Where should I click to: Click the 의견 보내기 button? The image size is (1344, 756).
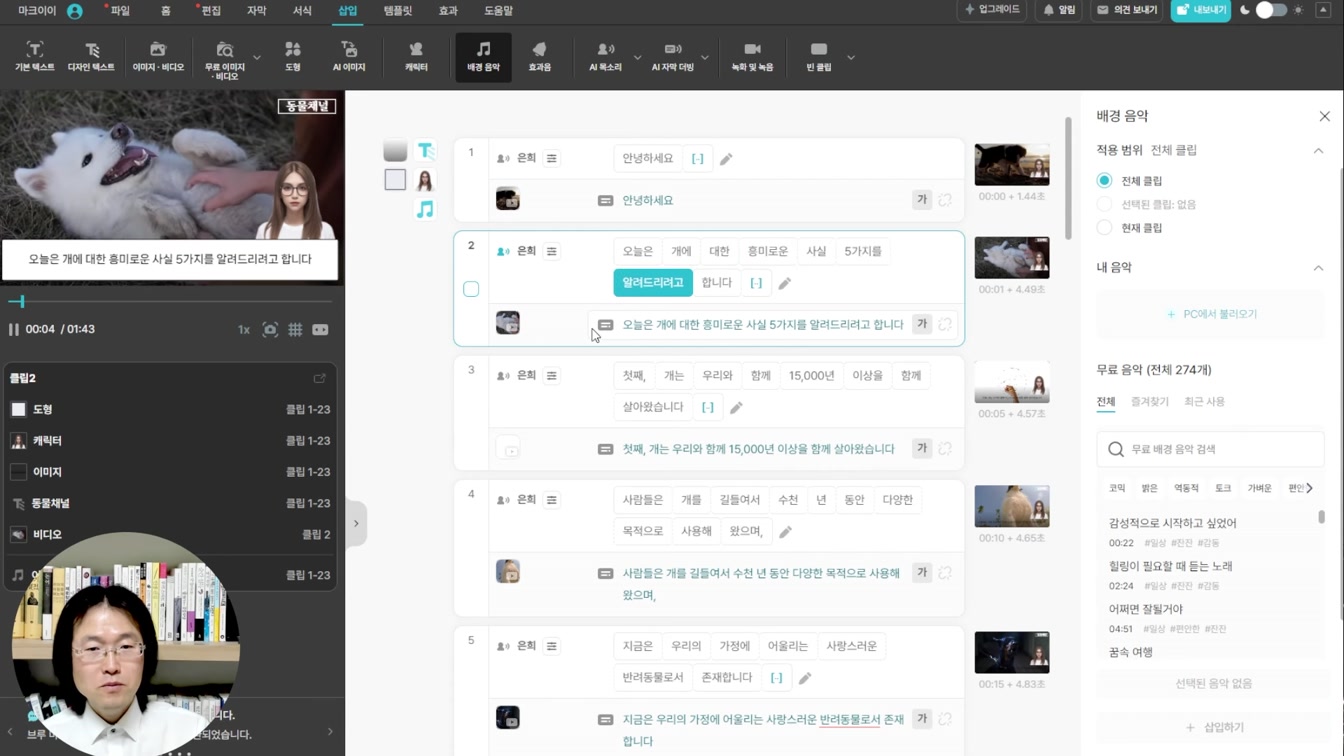pyautogui.click(x=1127, y=10)
